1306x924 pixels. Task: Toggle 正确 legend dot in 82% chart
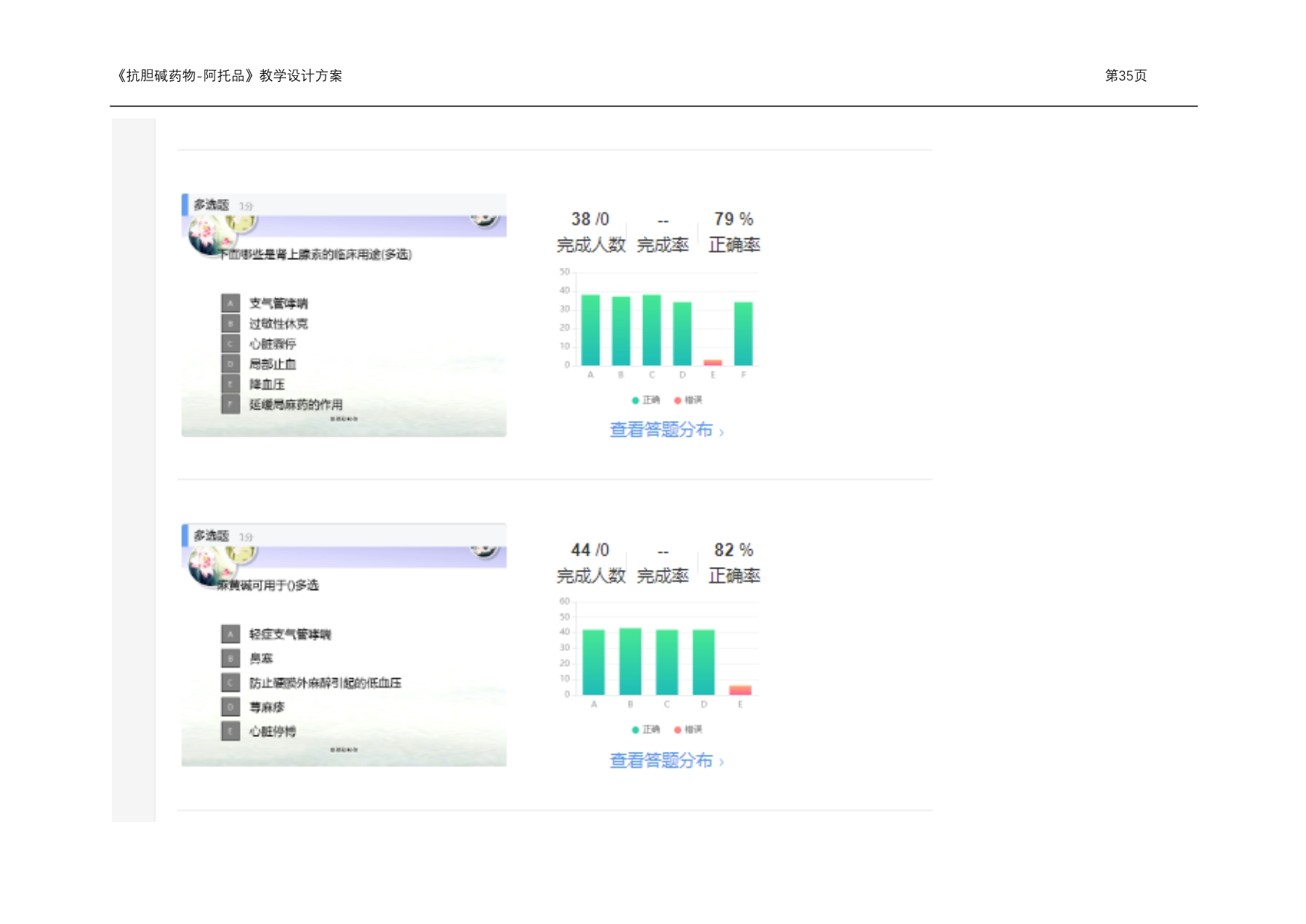point(635,730)
